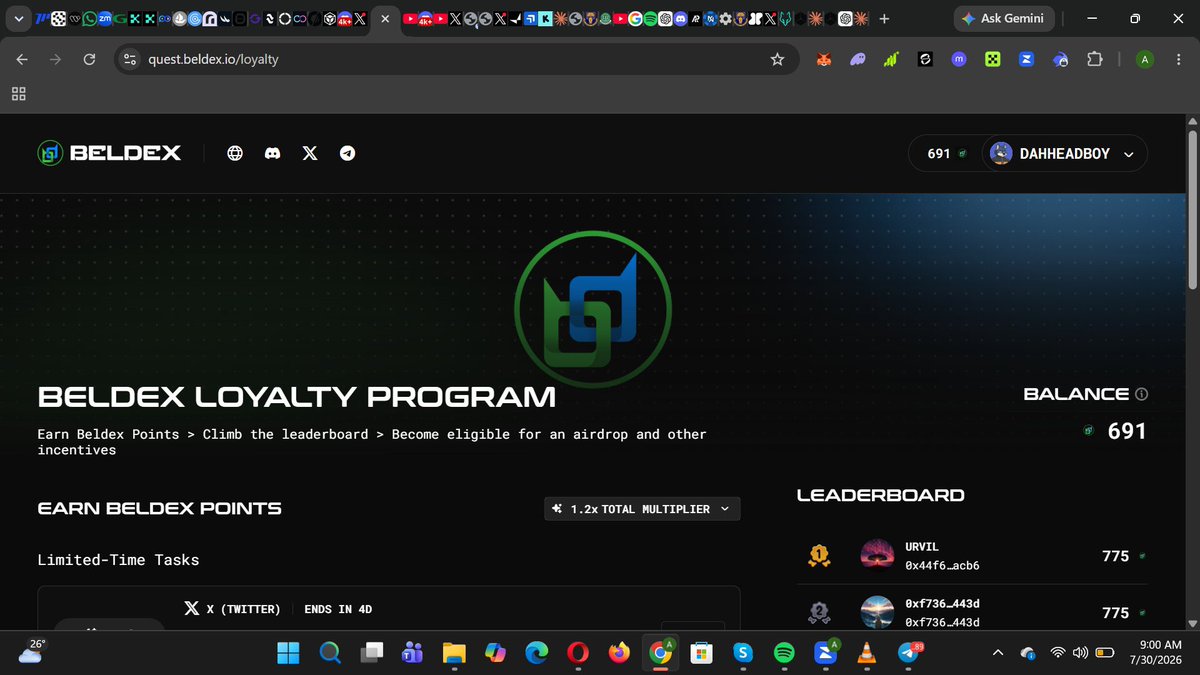
Task: Expand the 1.2x Total Multiplier dropdown
Action: pyautogui.click(x=642, y=509)
